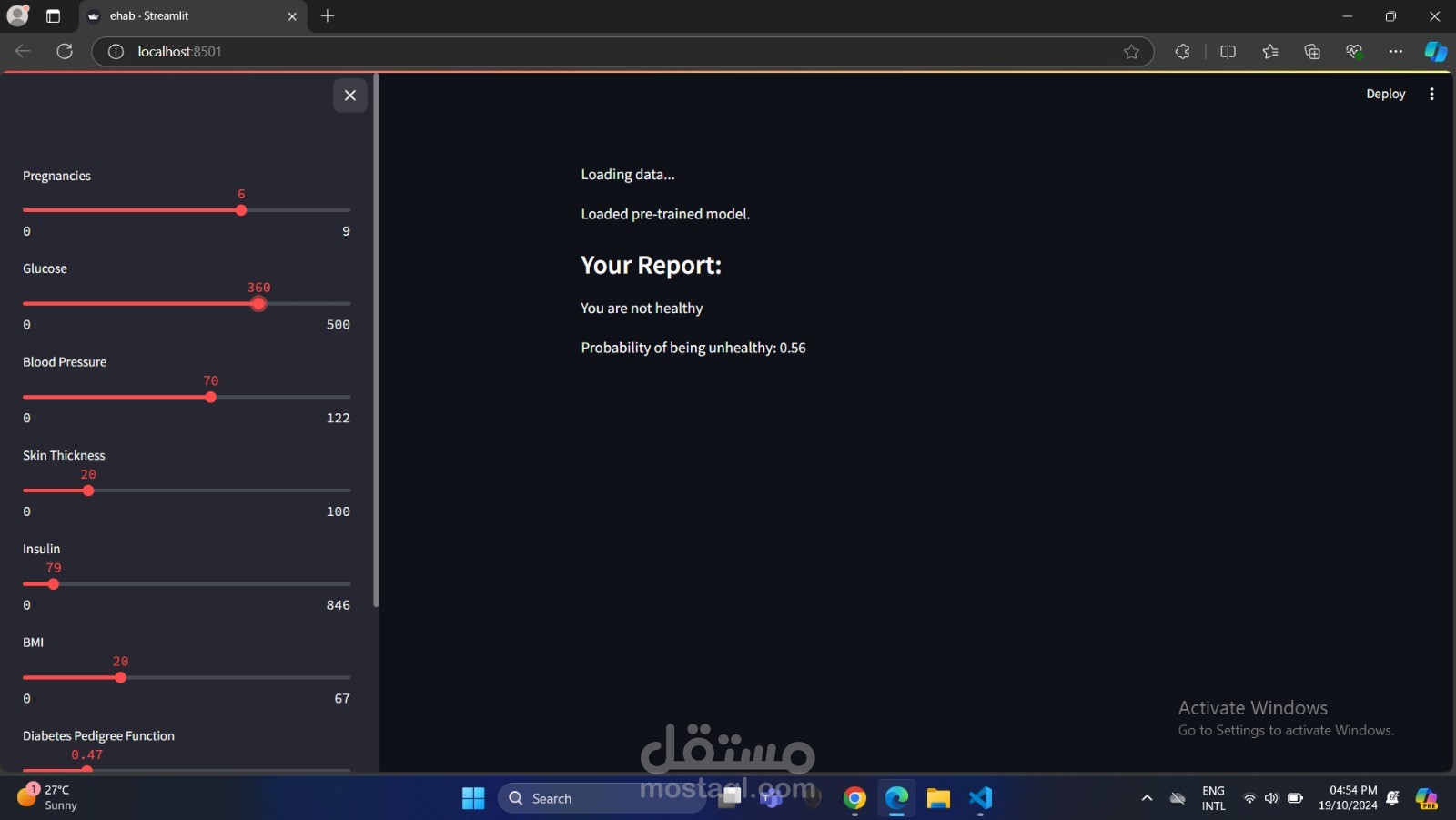The height and width of the screenshot is (820, 1456).
Task: Click 'Probability of being unhealthy: 0.56' text
Action: 693,348
